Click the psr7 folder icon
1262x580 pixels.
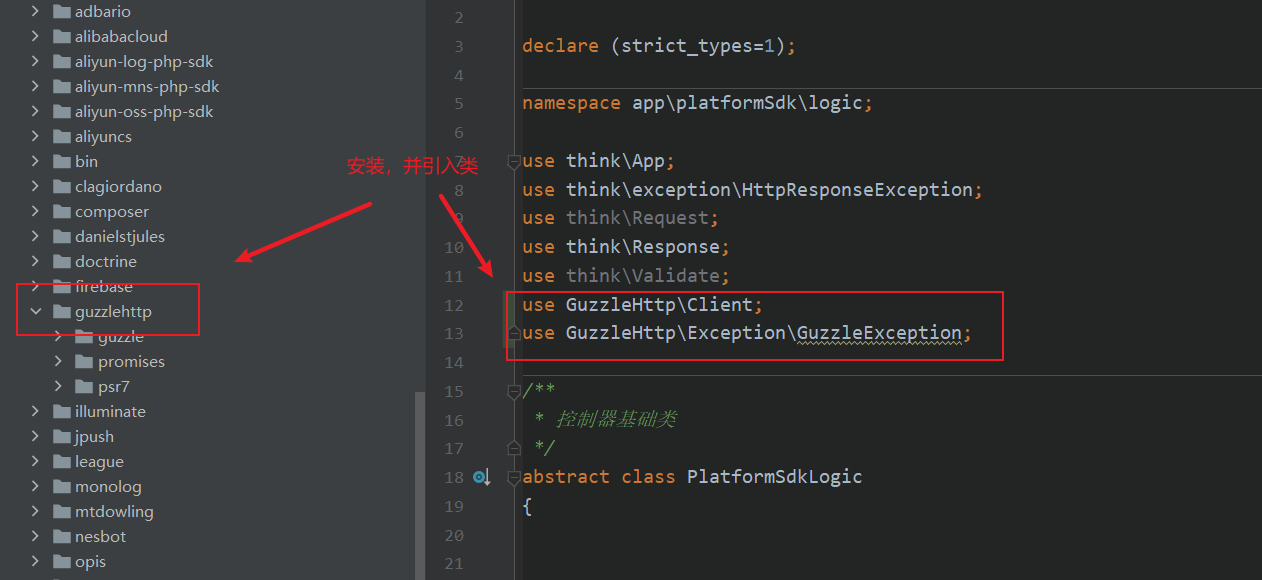[84, 386]
